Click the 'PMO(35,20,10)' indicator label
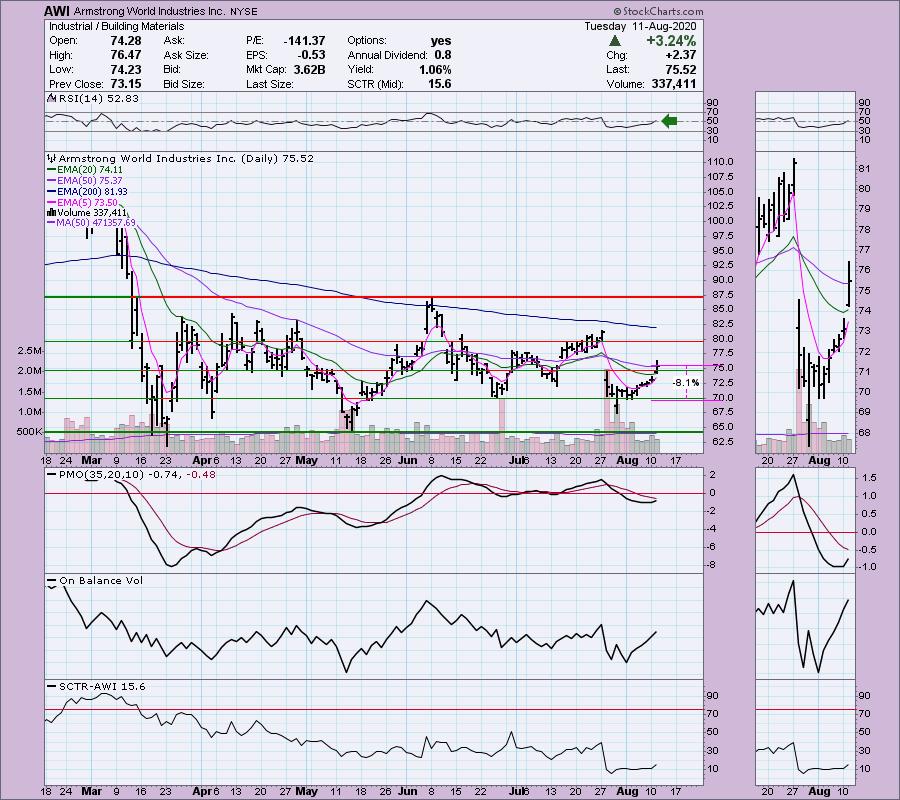Image resolution: width=900 pixels, height=800 pixels. point(101,475)
